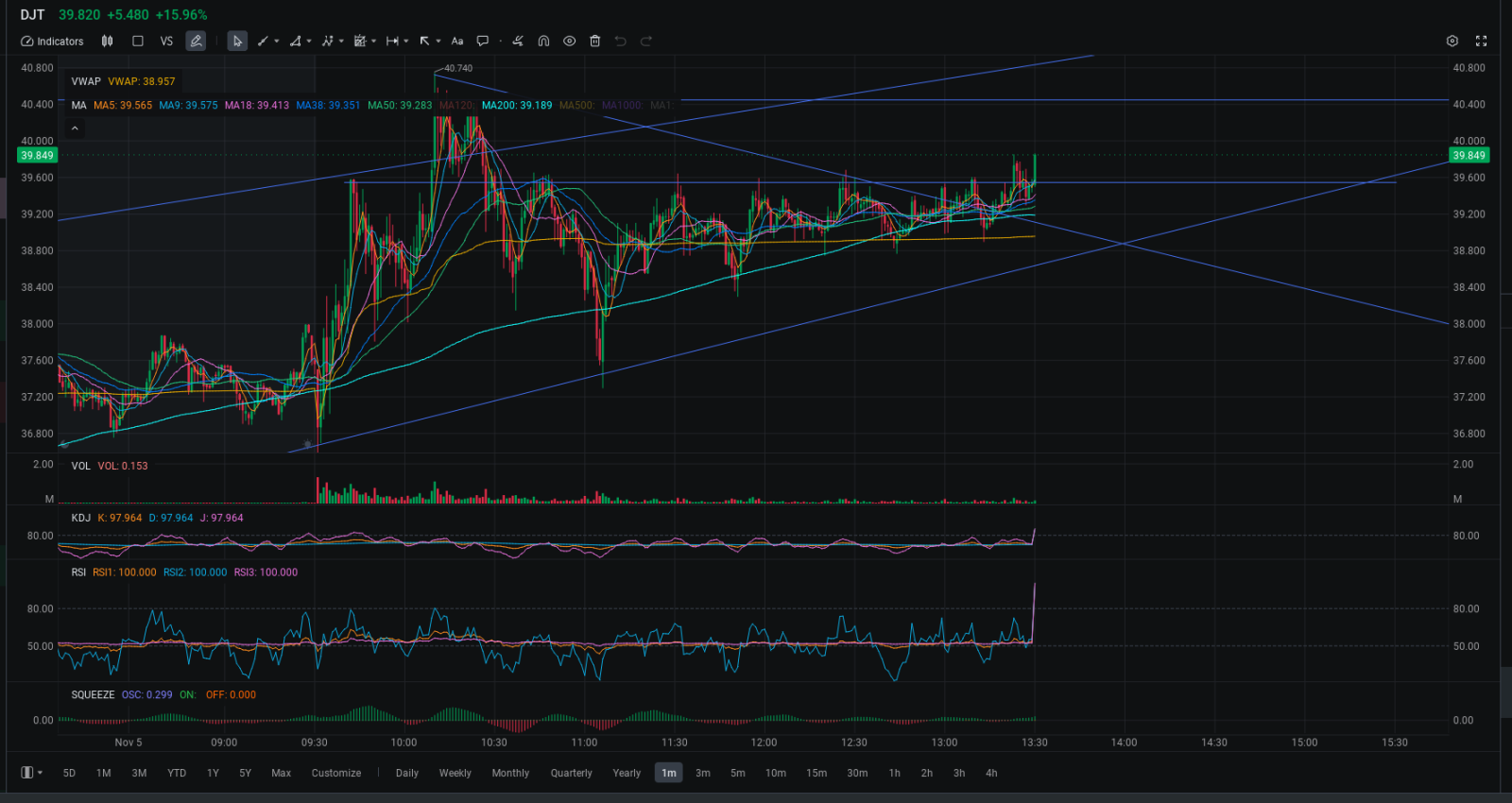Switch to Monthly interval
This screenshot has height=803, width=1512.
[x=510, y=773]
